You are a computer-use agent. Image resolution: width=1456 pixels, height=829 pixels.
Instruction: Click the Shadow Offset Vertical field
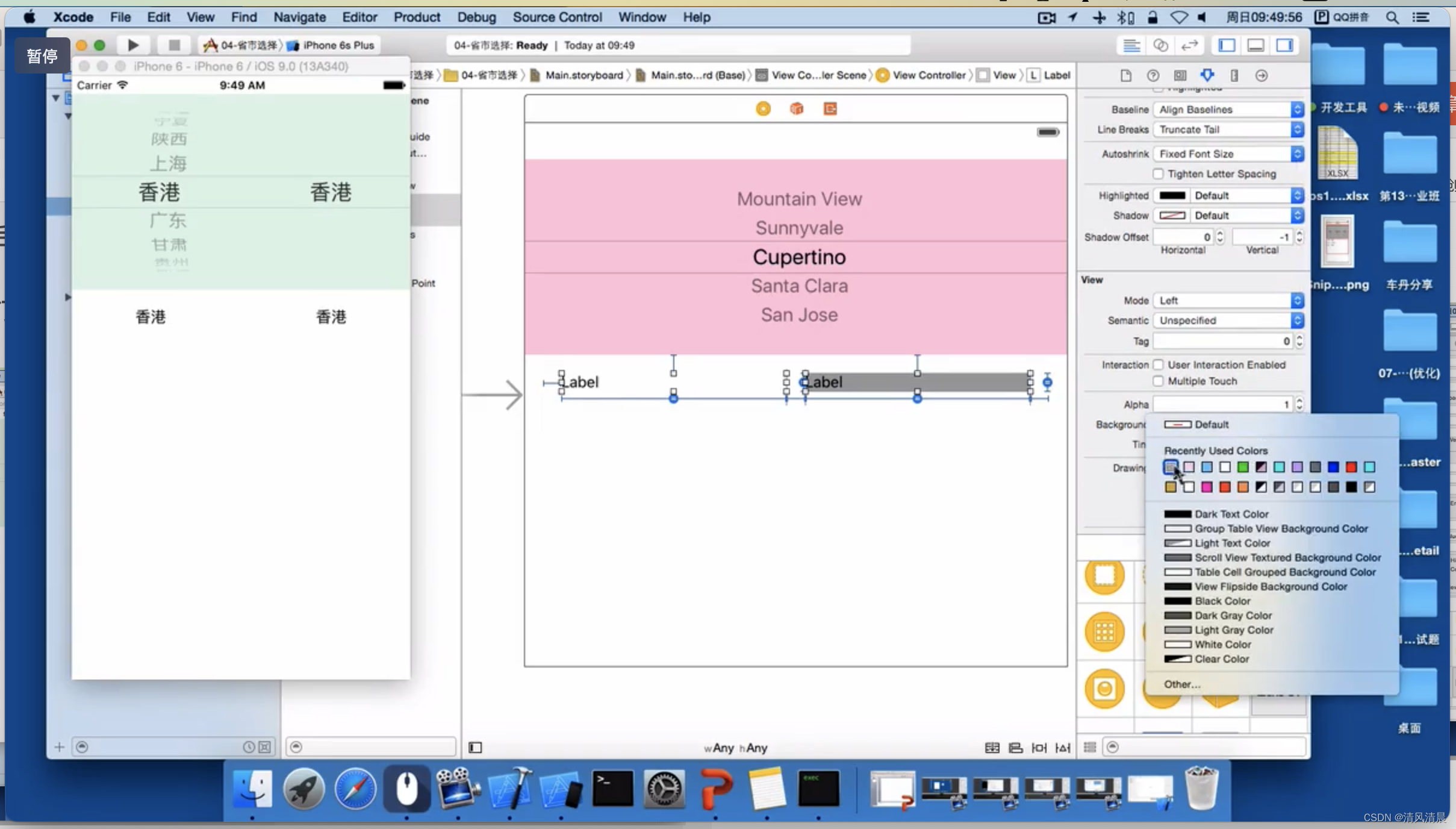point(1262,237)
